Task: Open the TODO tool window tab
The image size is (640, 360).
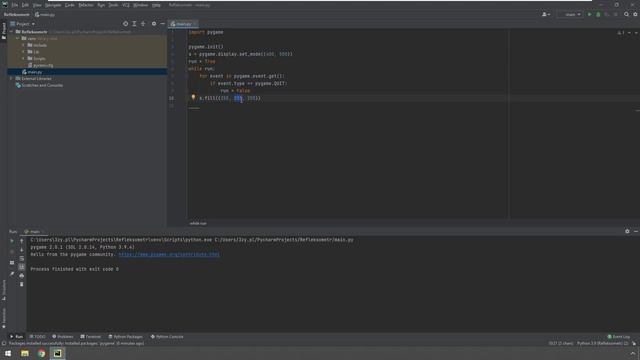Action: (38, 337)
